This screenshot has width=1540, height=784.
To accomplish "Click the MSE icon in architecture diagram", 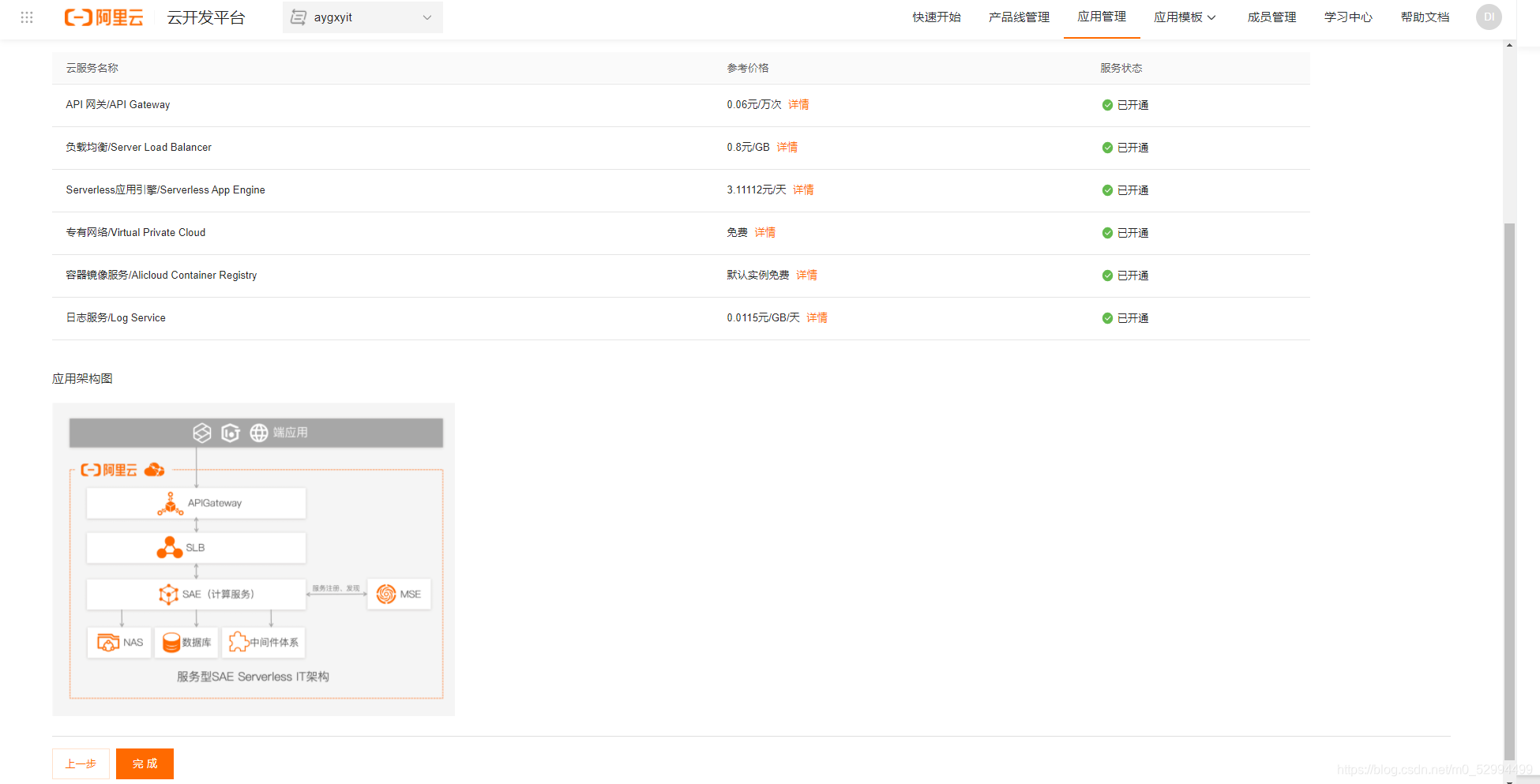I will tap(386, 595).
